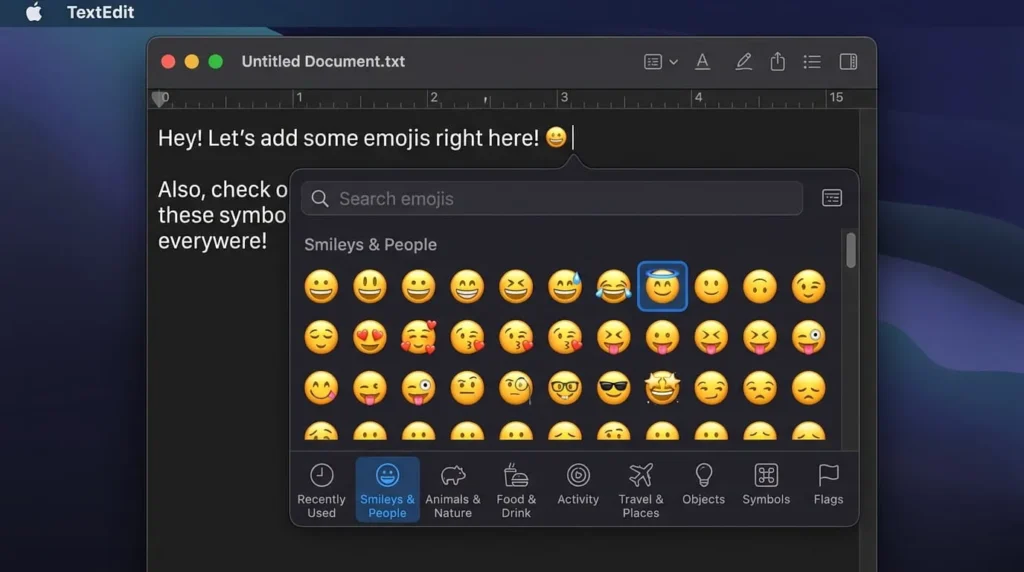Click the text 'Hey! Let's add some emojis'
The height and width of the screenshot is (572, 1024).
(x=294, y=138)
